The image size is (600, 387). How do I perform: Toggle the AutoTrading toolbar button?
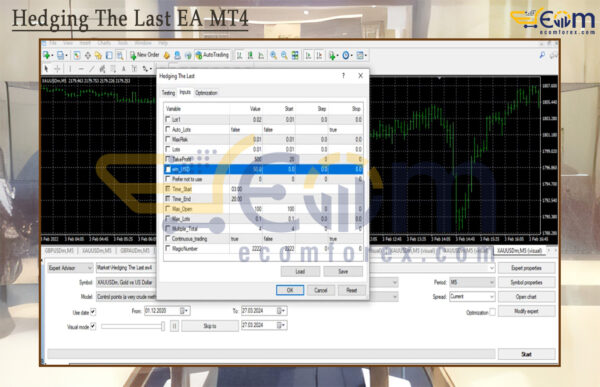coord(212,55)
